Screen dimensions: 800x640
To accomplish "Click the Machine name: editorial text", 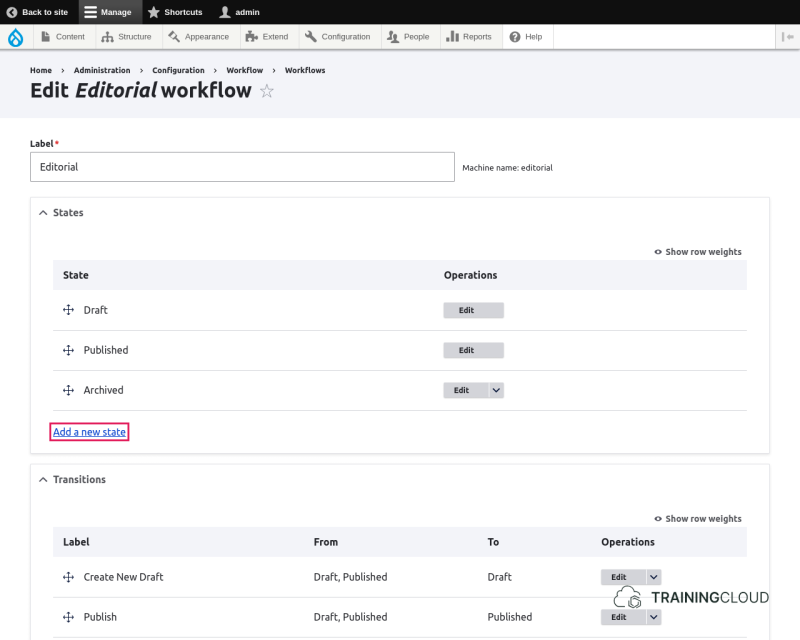I will pos(507,168).
